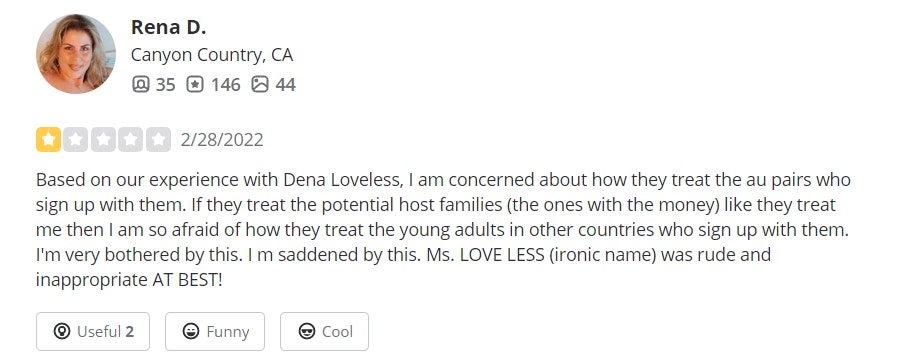Click the friends icon beside 35
901x361 pixels.
pyautogui.click(x=141, y=85)
